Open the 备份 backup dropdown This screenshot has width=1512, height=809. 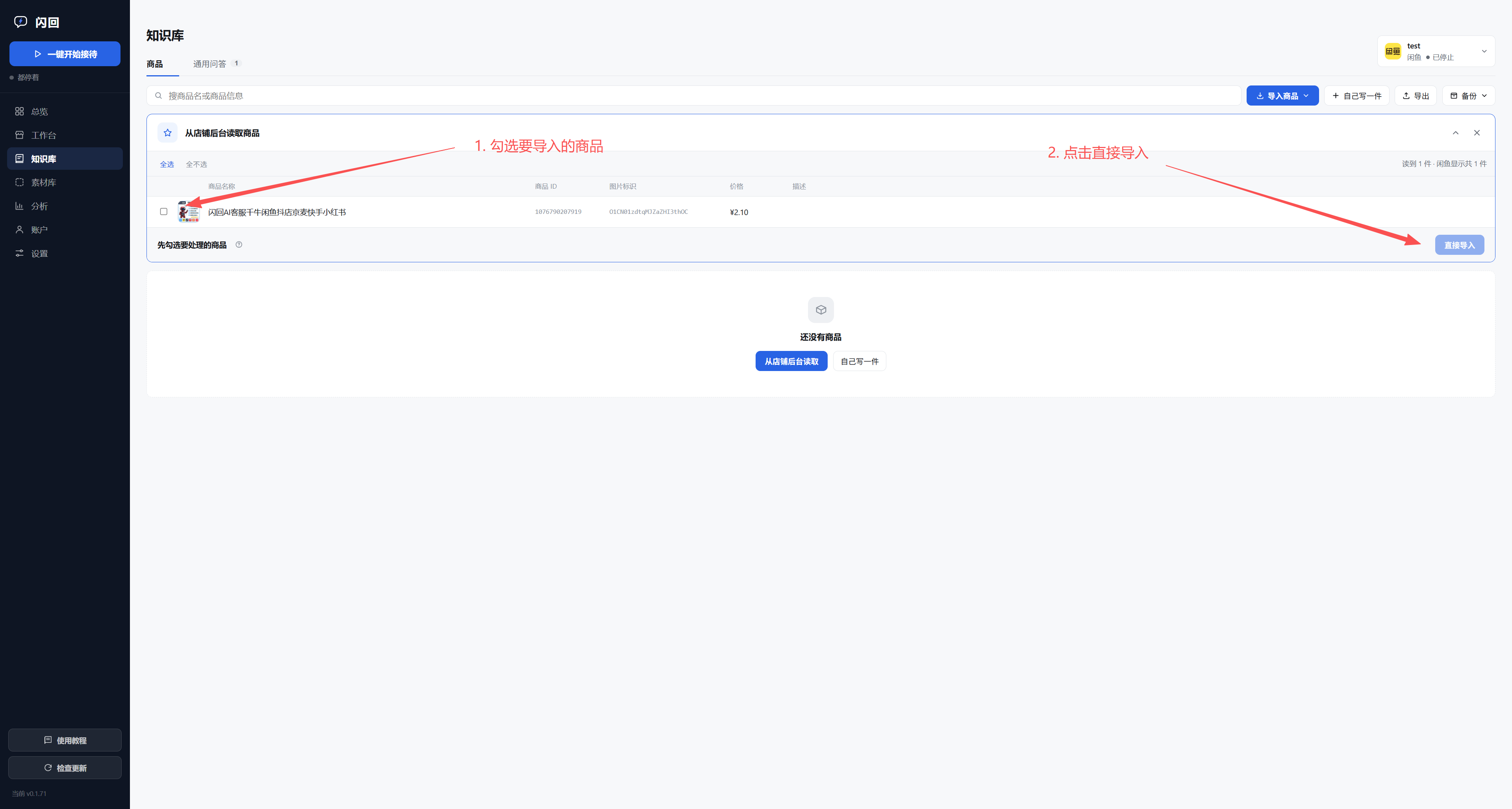(1468, 96)
